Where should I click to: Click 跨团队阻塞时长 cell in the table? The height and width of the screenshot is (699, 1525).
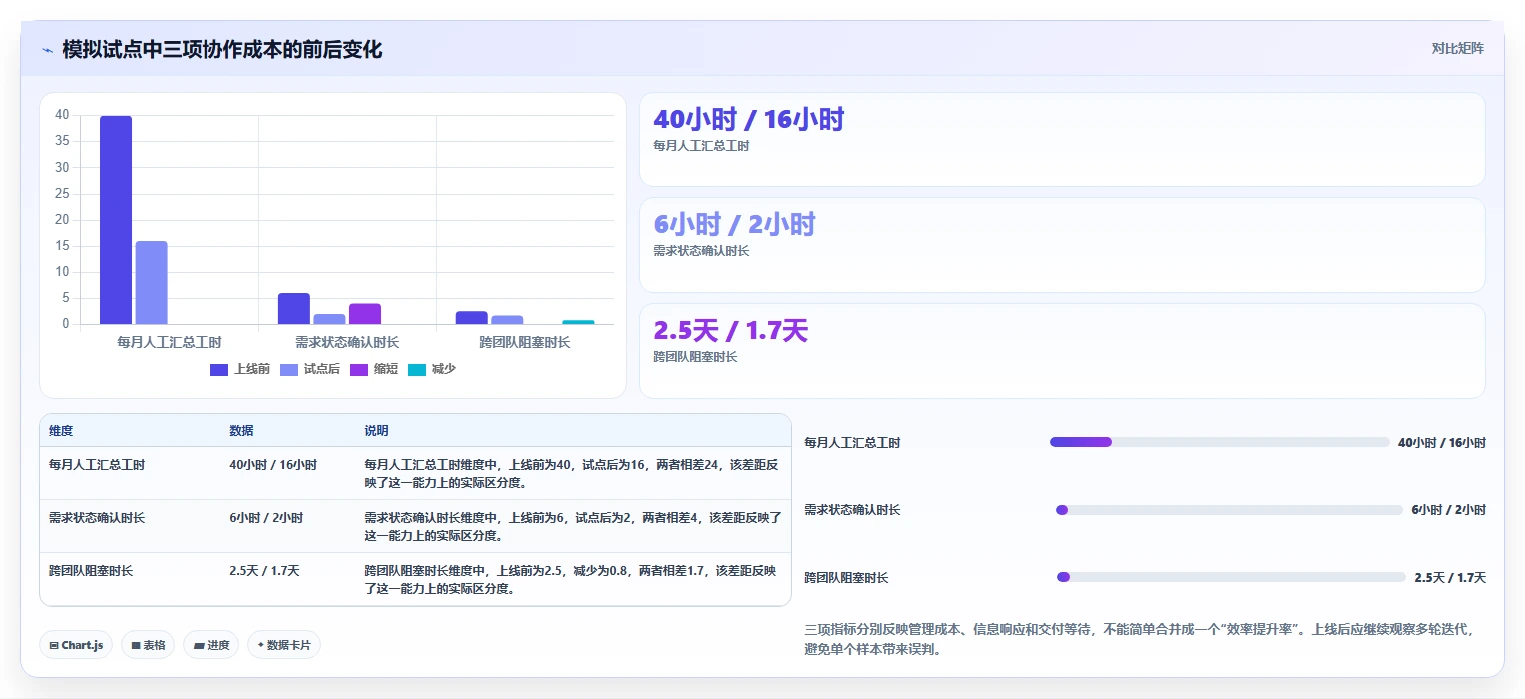(91, 571)
